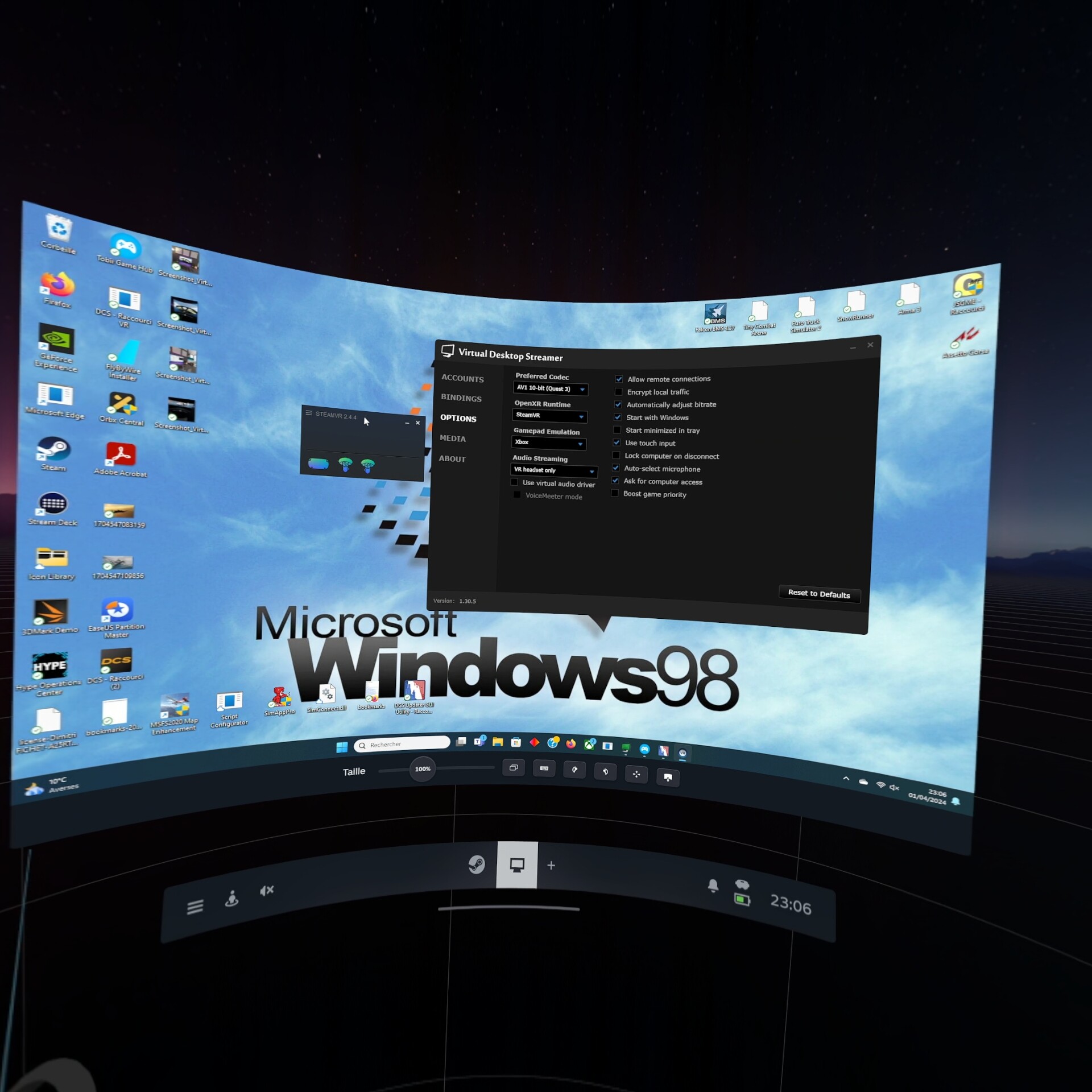
Task: Dock desktop to right controller
Action: click(605, 772)
